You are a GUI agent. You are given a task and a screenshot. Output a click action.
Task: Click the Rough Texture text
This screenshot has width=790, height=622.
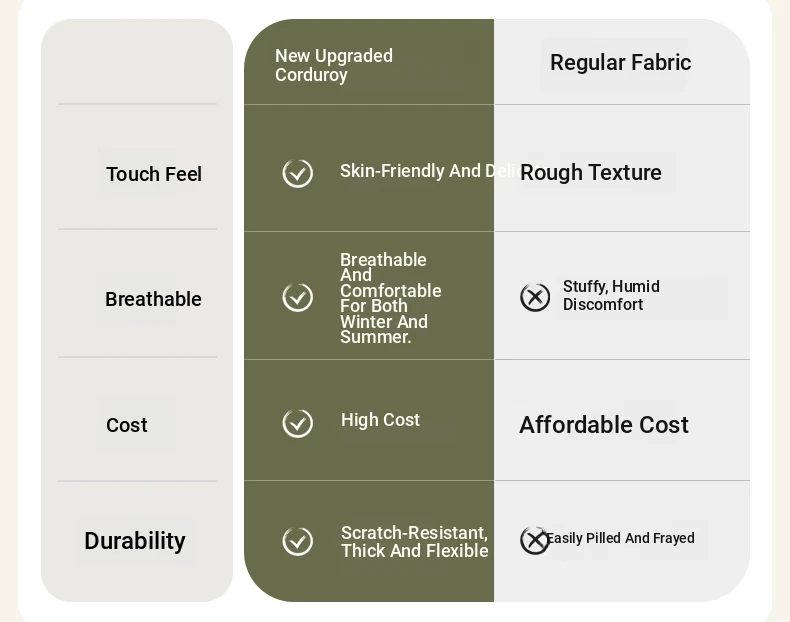pyautogui.click(x=590, y=172)
